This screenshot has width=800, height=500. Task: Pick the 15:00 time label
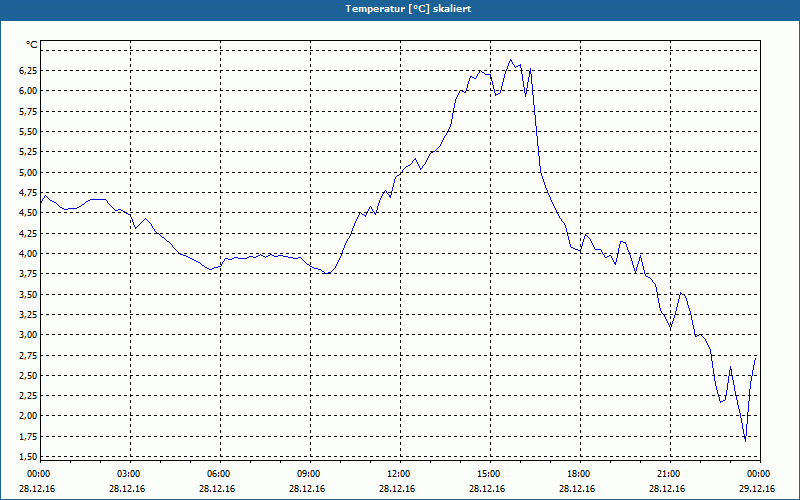pyautogui.click(x=488, y=474)
